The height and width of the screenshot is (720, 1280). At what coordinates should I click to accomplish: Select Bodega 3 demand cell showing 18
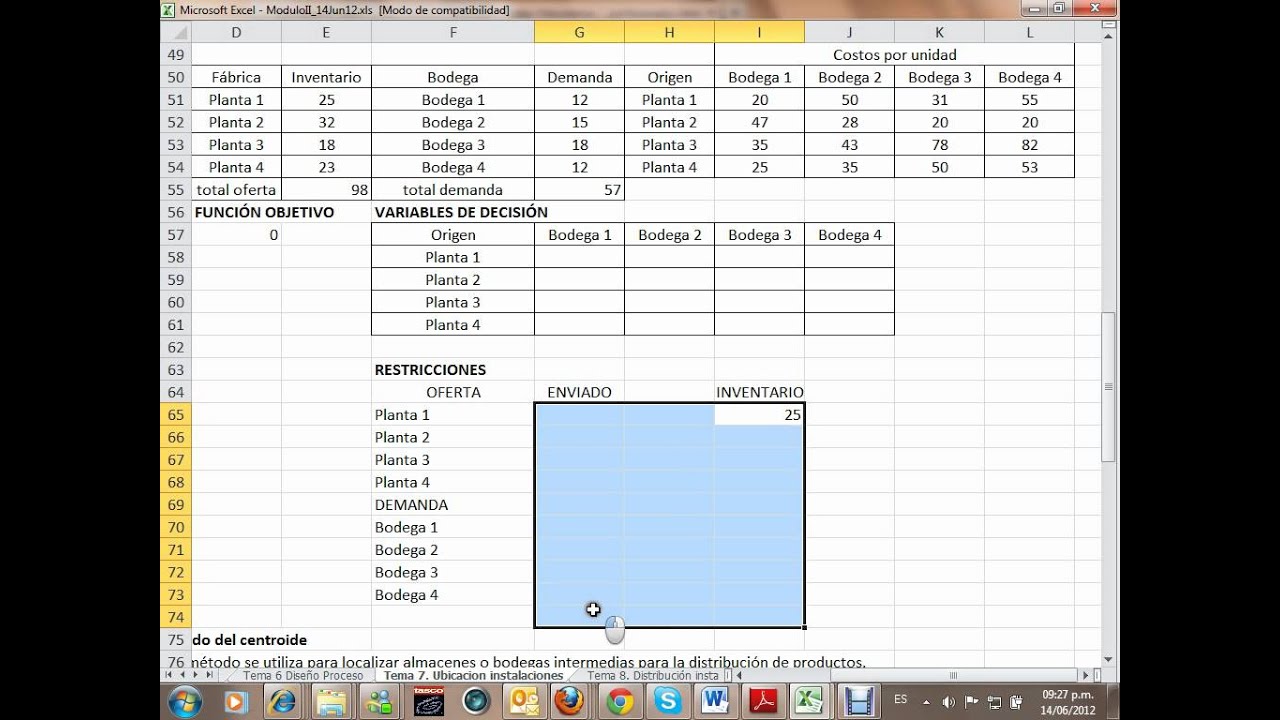click(x=579, y=145)
